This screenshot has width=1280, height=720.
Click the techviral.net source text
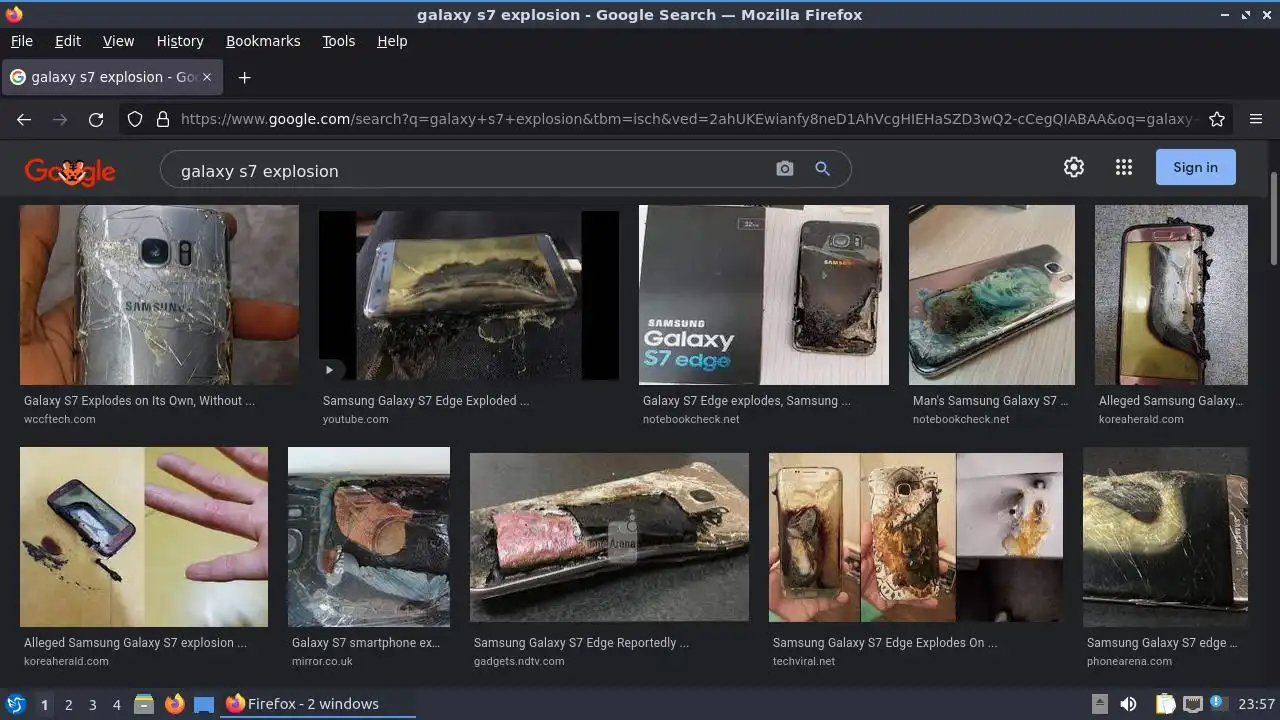[x=804, y=661]
